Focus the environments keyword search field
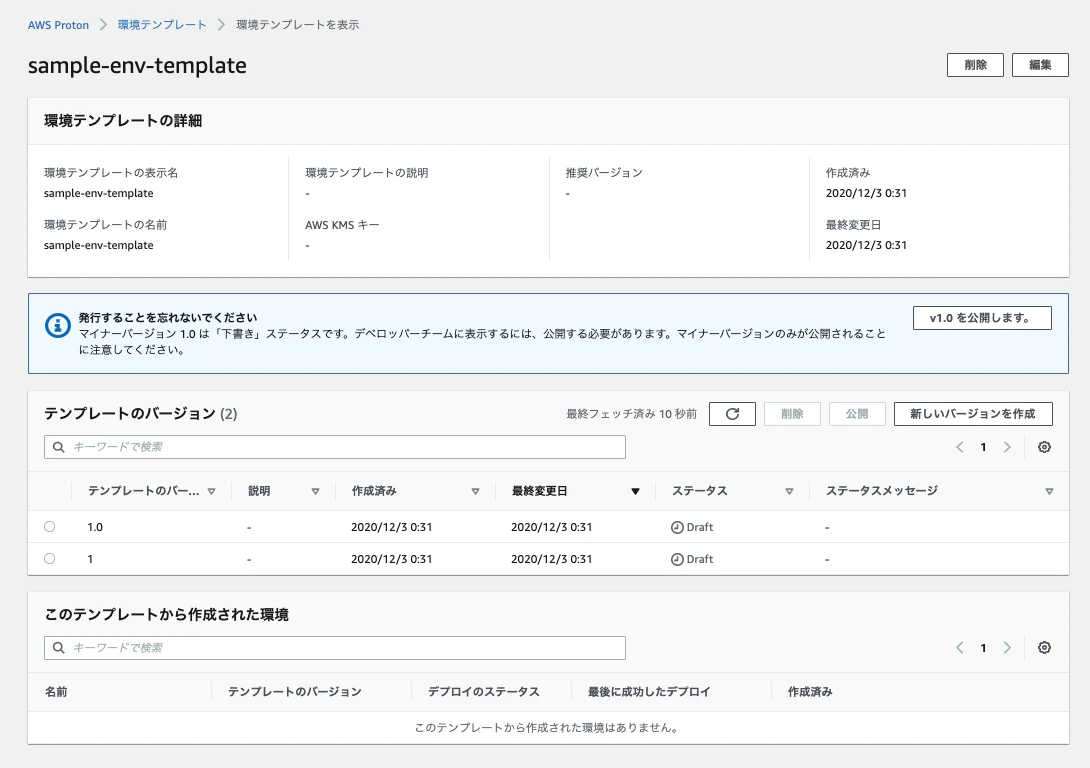This screenshot has height=768, width=1090. point(334,647)
